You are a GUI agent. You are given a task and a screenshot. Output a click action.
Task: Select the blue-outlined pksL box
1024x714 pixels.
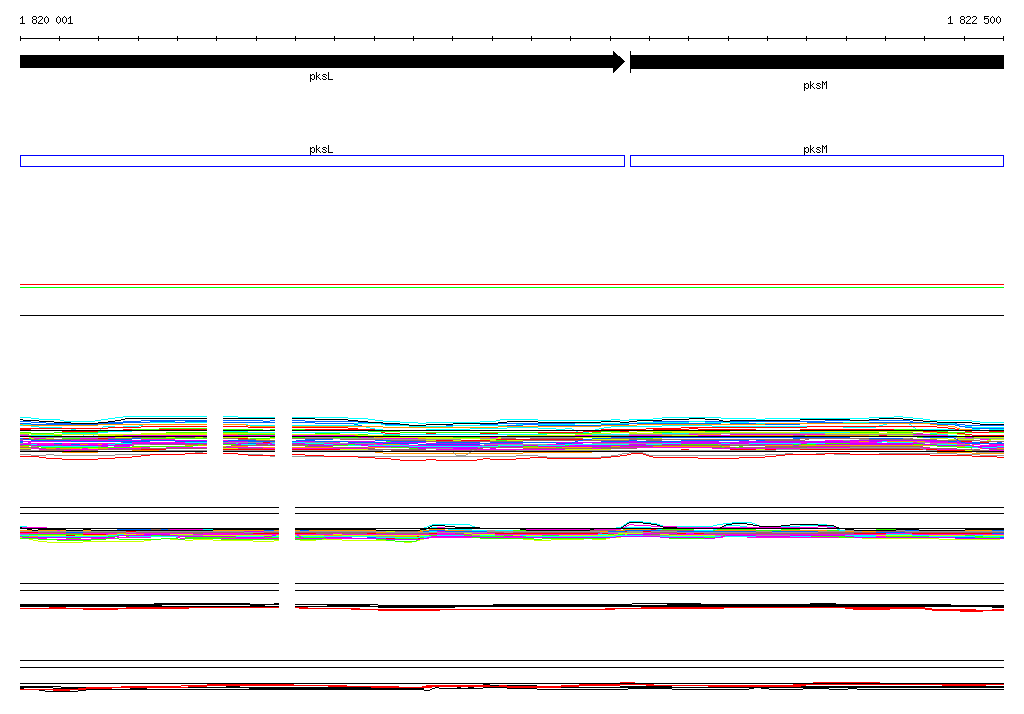322,161
